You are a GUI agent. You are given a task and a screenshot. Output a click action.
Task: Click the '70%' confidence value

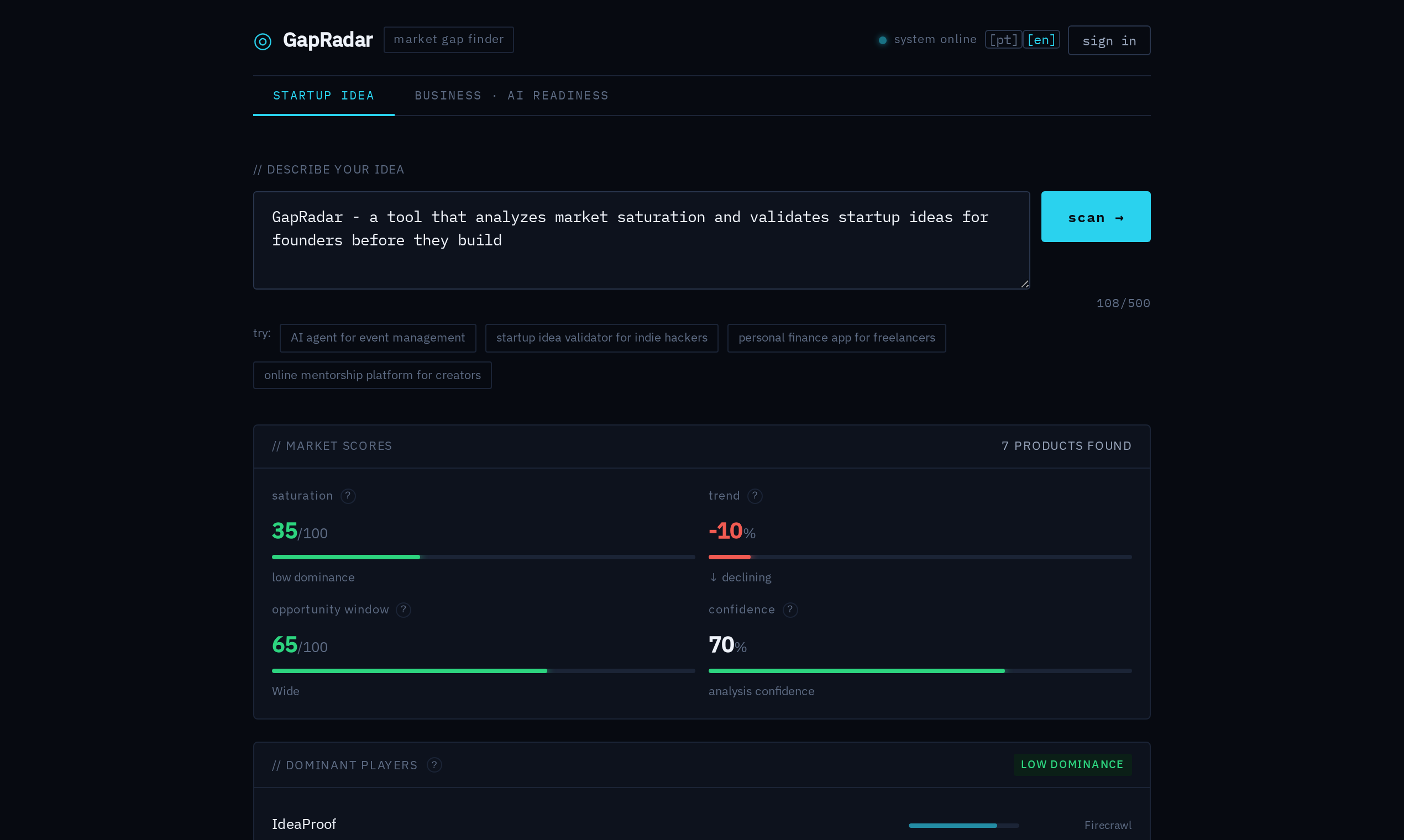click(x=727, y=645)
